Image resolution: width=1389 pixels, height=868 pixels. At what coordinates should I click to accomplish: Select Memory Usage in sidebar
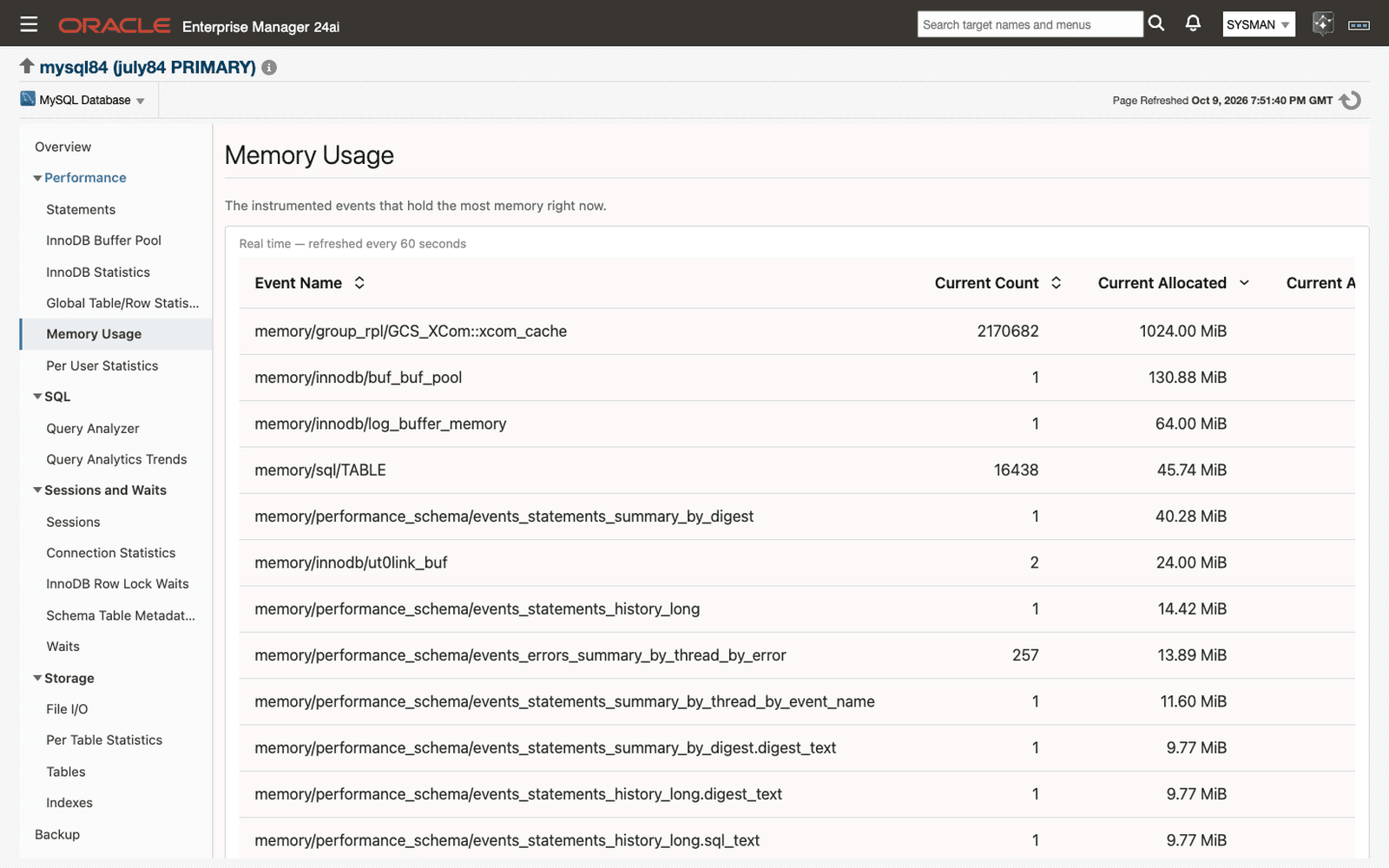coord(115,334)
